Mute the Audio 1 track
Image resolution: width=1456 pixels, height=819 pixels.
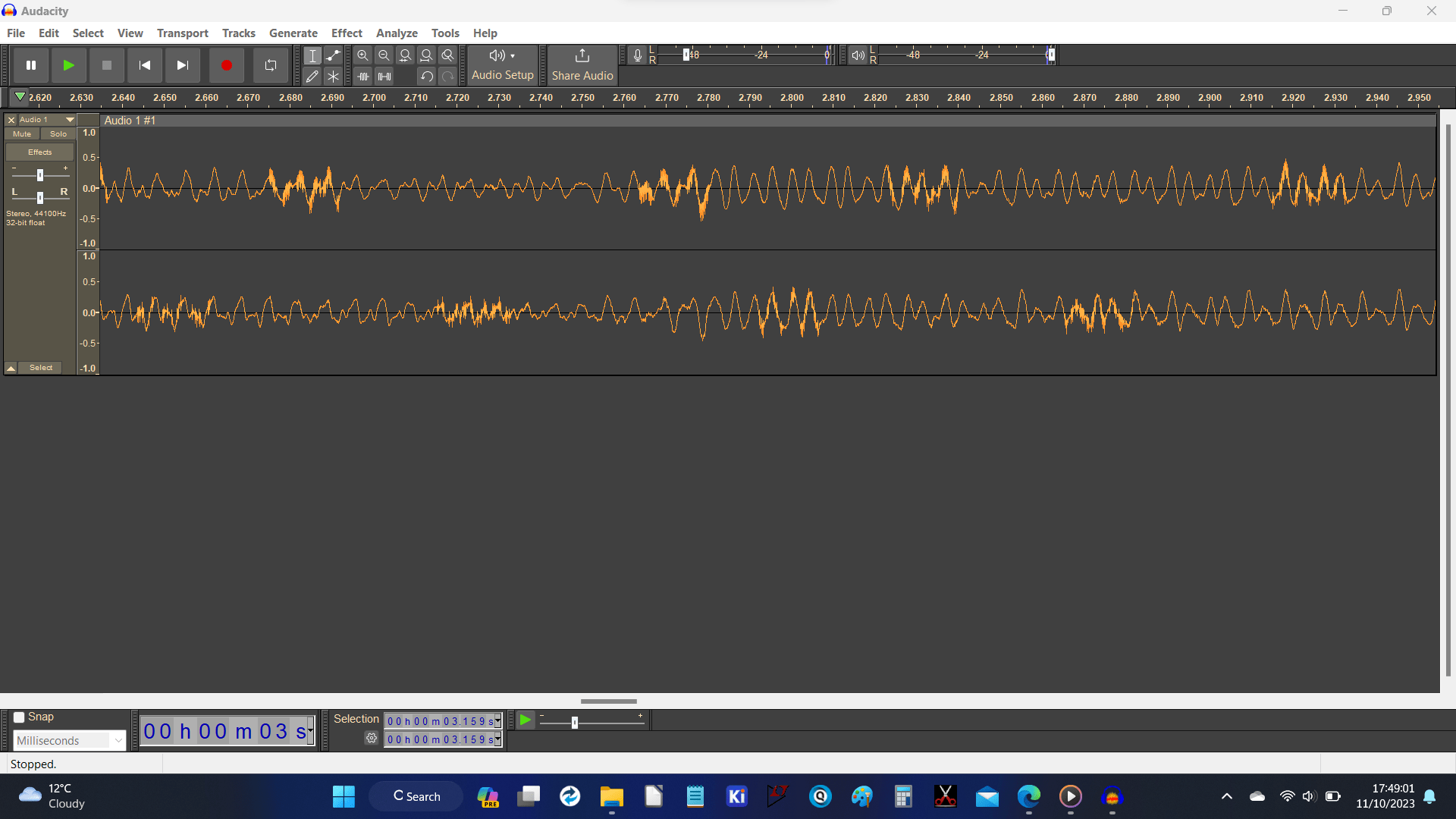pyautogui.click(x=22, y=134)
